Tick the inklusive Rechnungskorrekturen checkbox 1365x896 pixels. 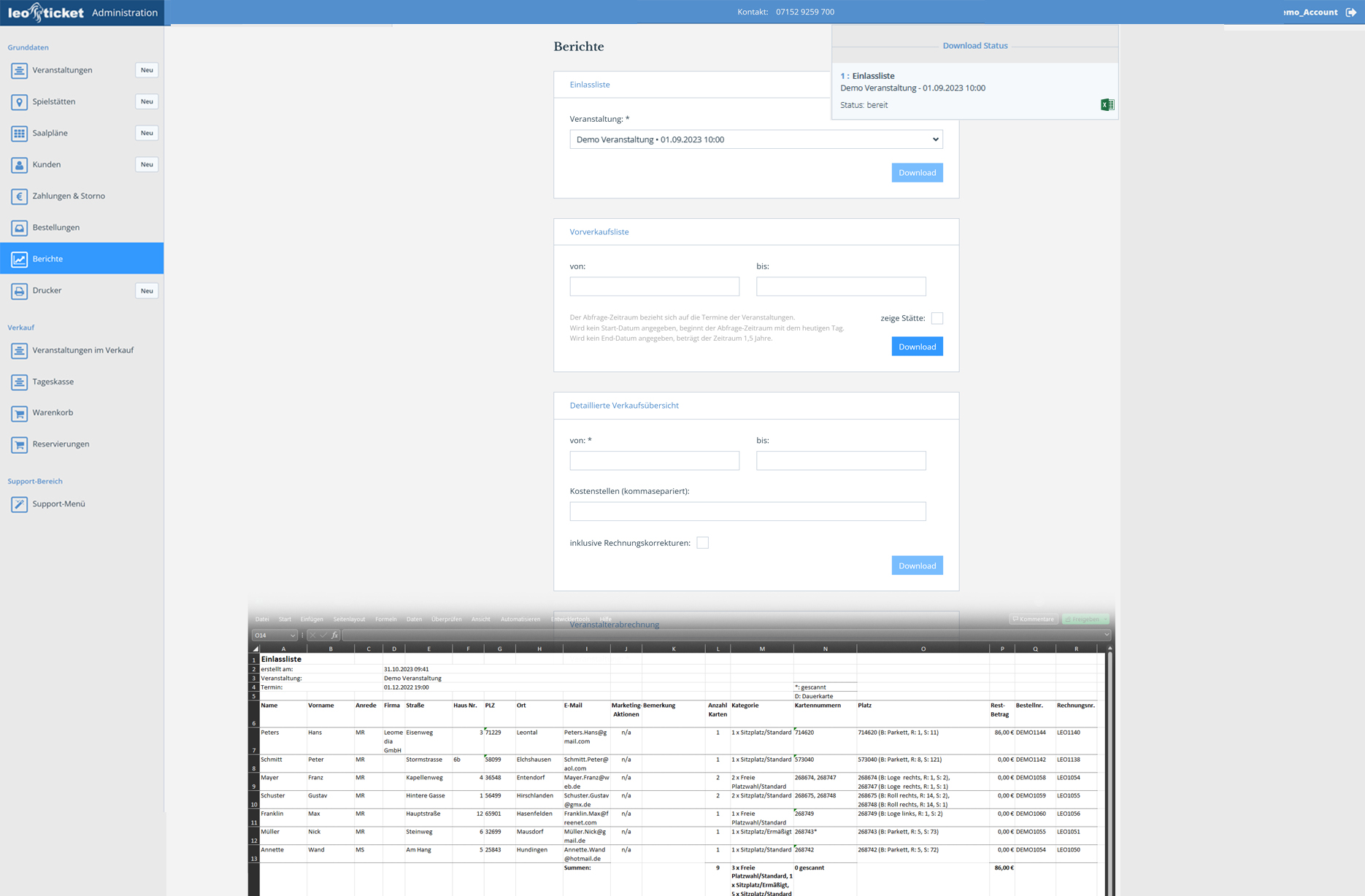pos(702,543)
